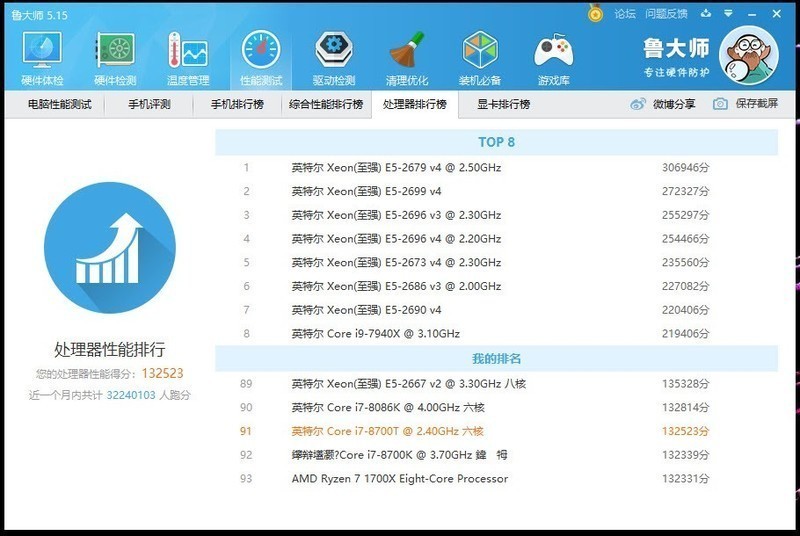This screenshot has height=536, width=800.
Task: Select the 处理器排行榜 tab
Action: 415,104
